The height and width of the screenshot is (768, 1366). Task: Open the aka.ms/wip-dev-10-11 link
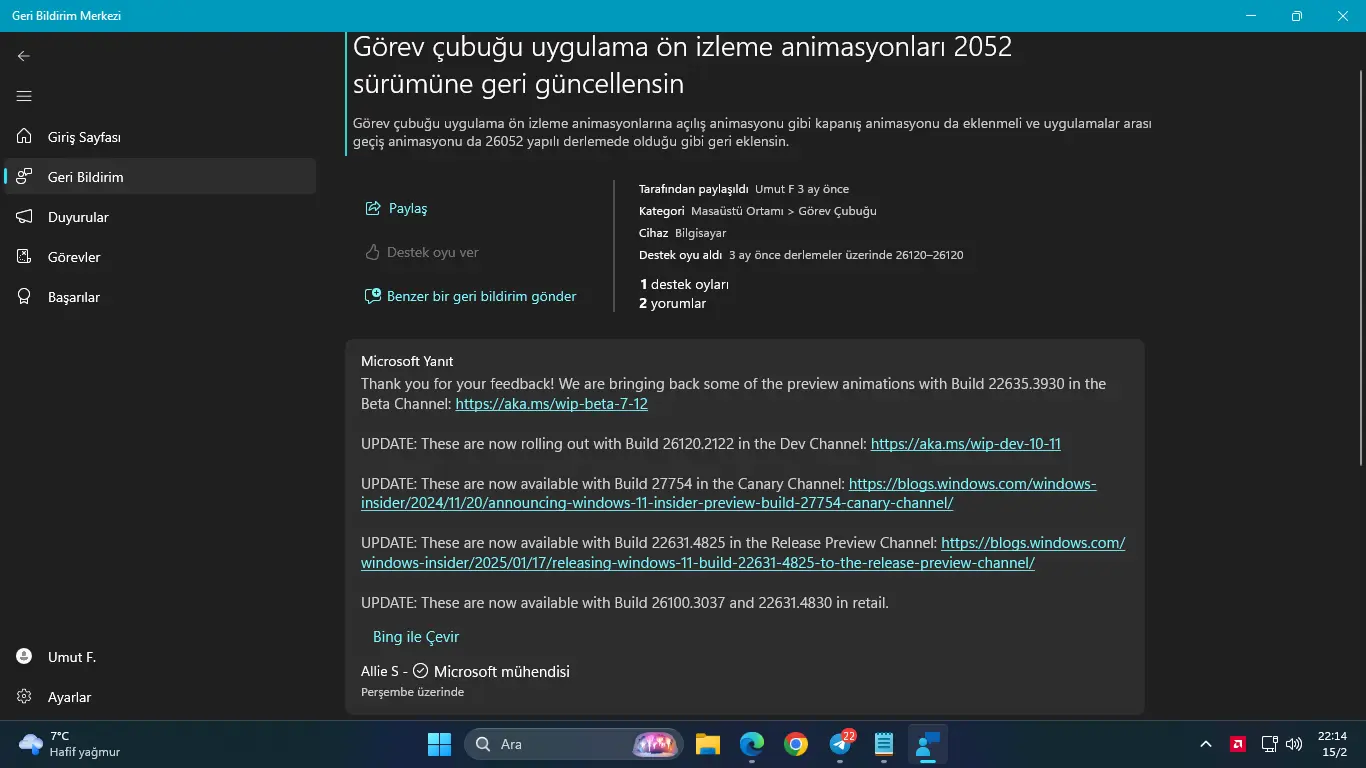point(966,444)
